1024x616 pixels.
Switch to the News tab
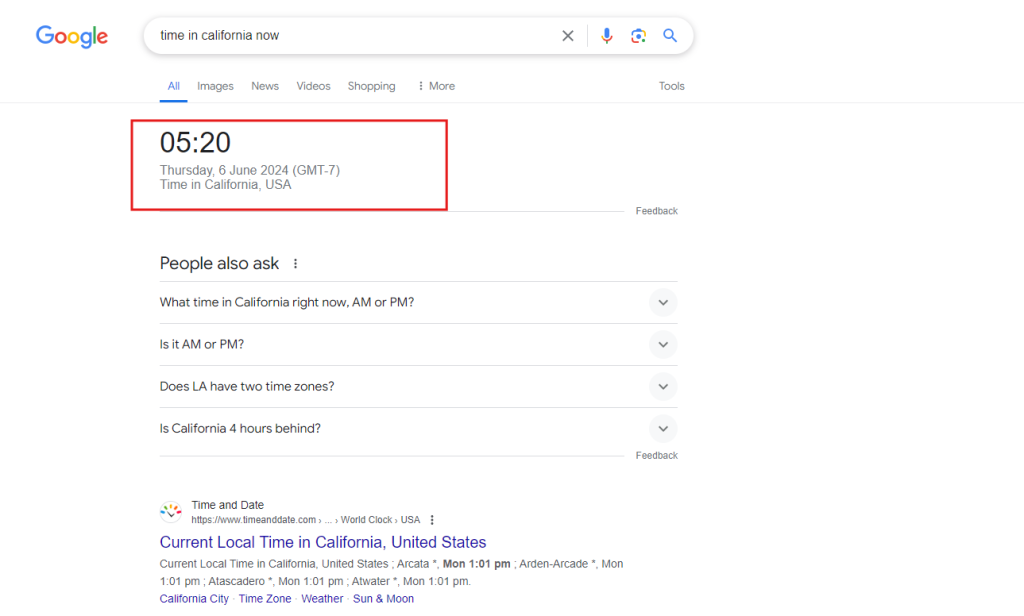pyautogui.click(x=264, y=86)
